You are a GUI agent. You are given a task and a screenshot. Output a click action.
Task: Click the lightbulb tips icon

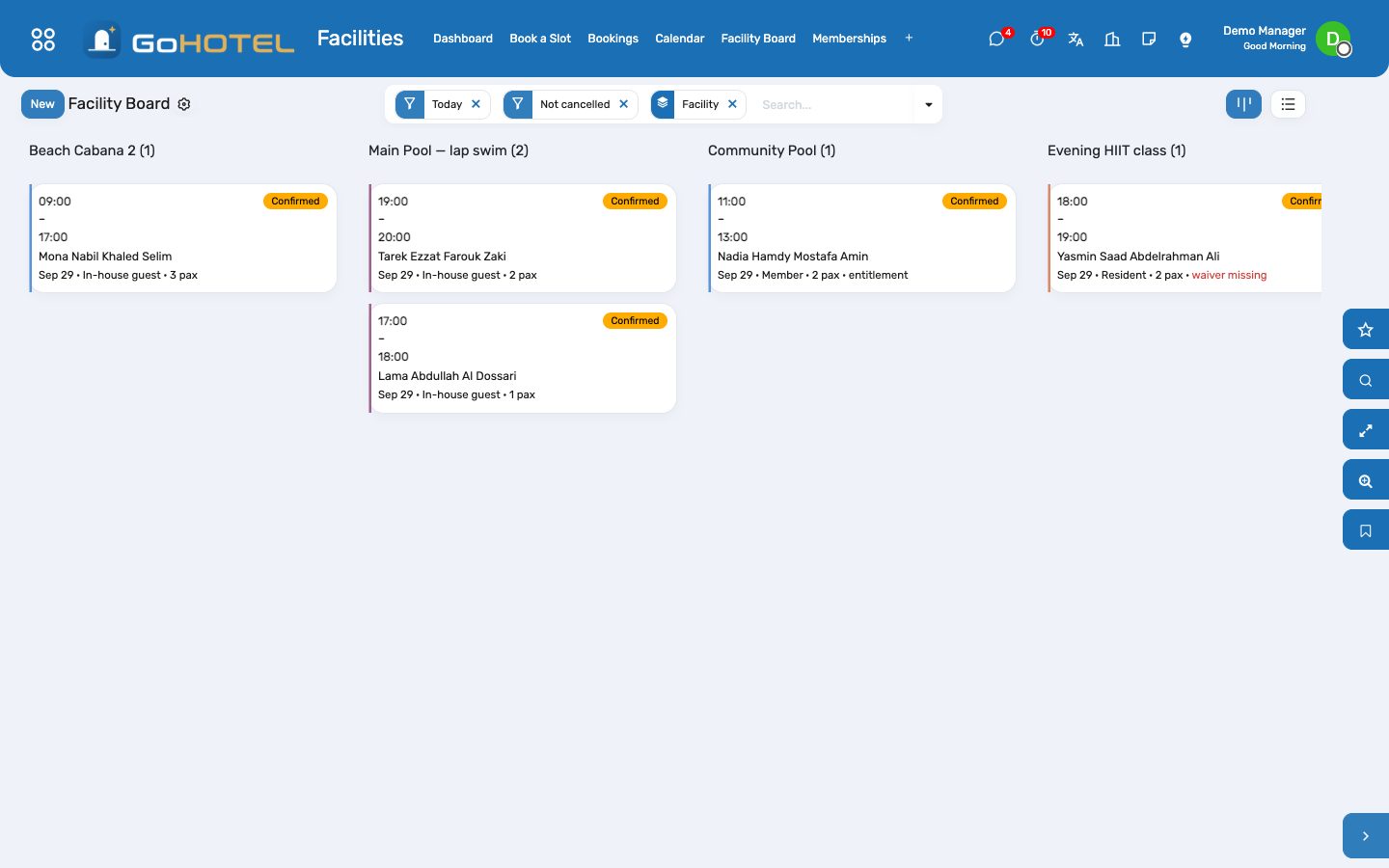click(1185, 39)
